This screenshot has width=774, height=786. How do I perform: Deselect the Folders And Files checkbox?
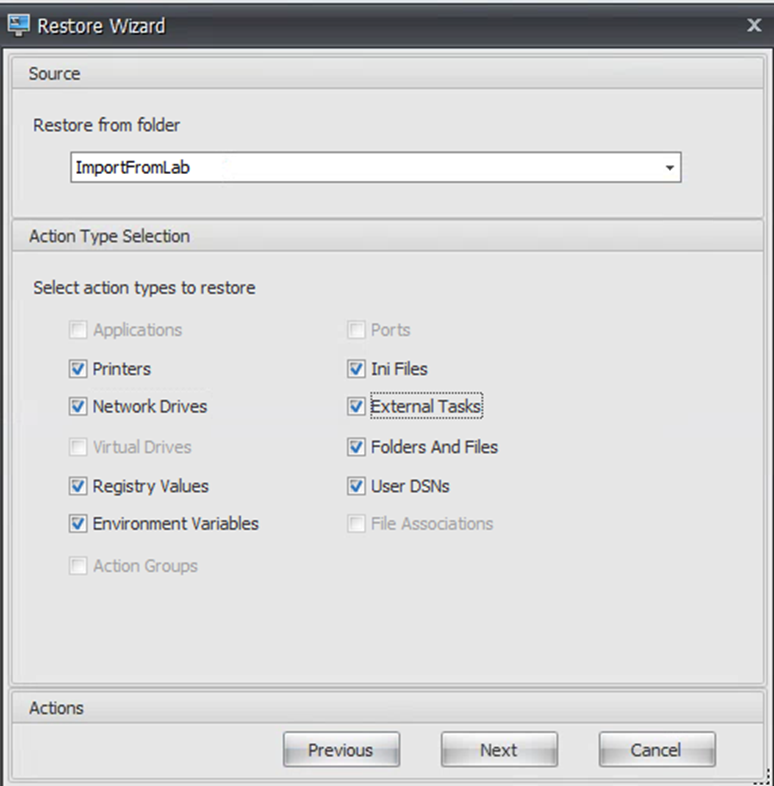point(356,447)
